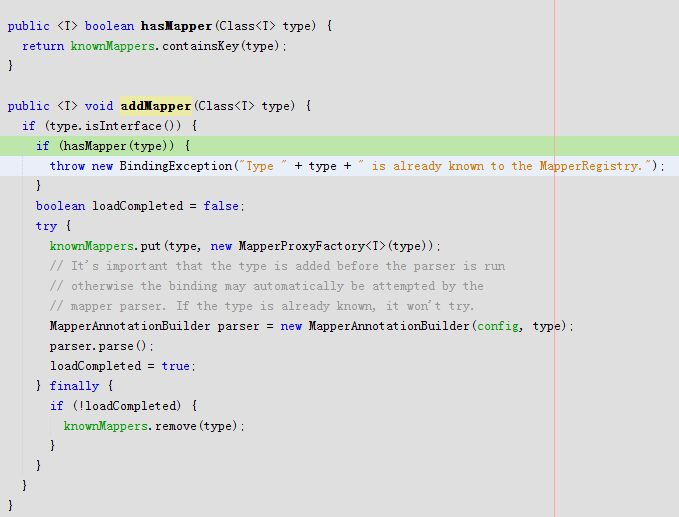Click parser.parse() call
This screenshot has width=679, height=517.
pyautogui.click(x=98, y=346)
